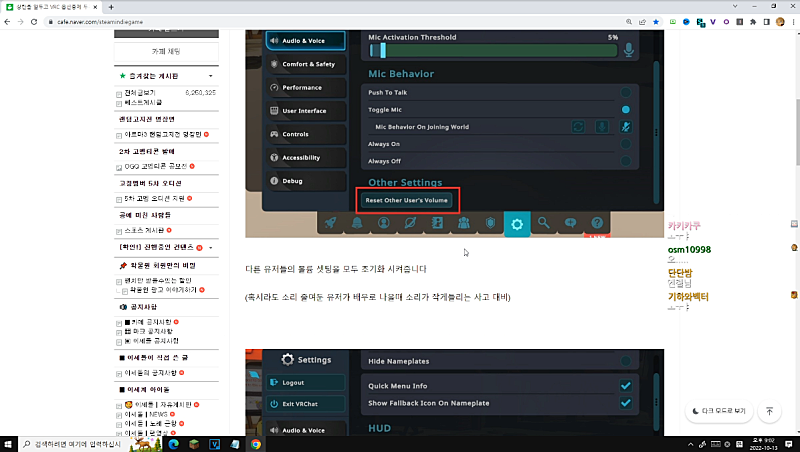This screenshot has height=452, width=800.
Task: Bookmark this page with the star icon
Action: pos(656,22)
